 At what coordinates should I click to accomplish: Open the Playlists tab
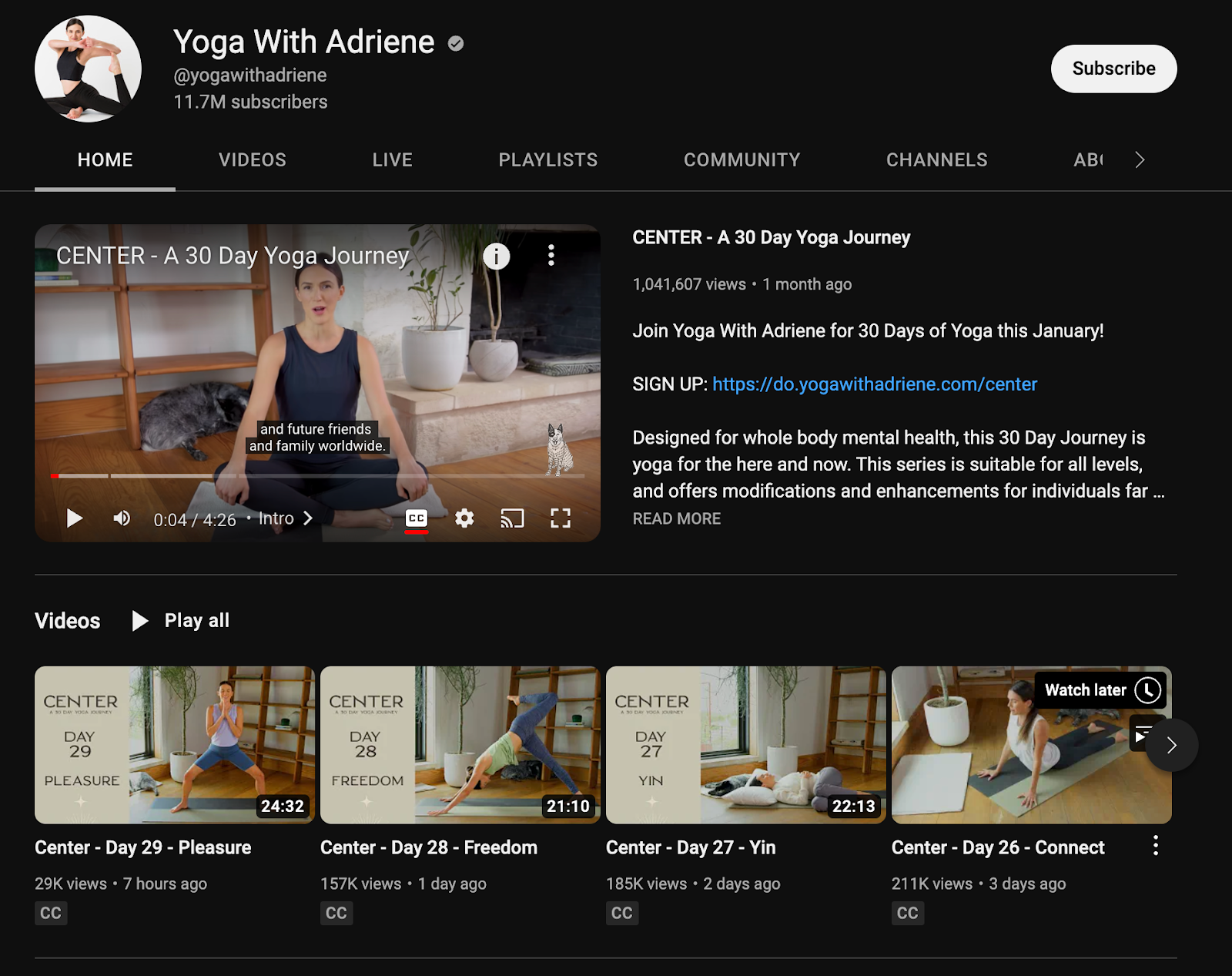pyautogui.click(x=548, y=159)
